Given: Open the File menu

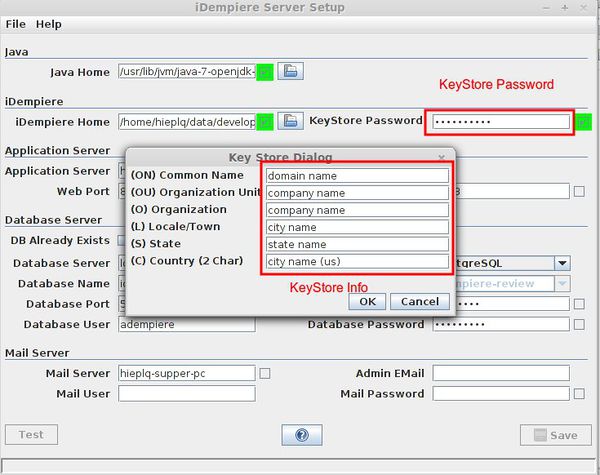Looking at the screenshot, I should click(17, 24).
